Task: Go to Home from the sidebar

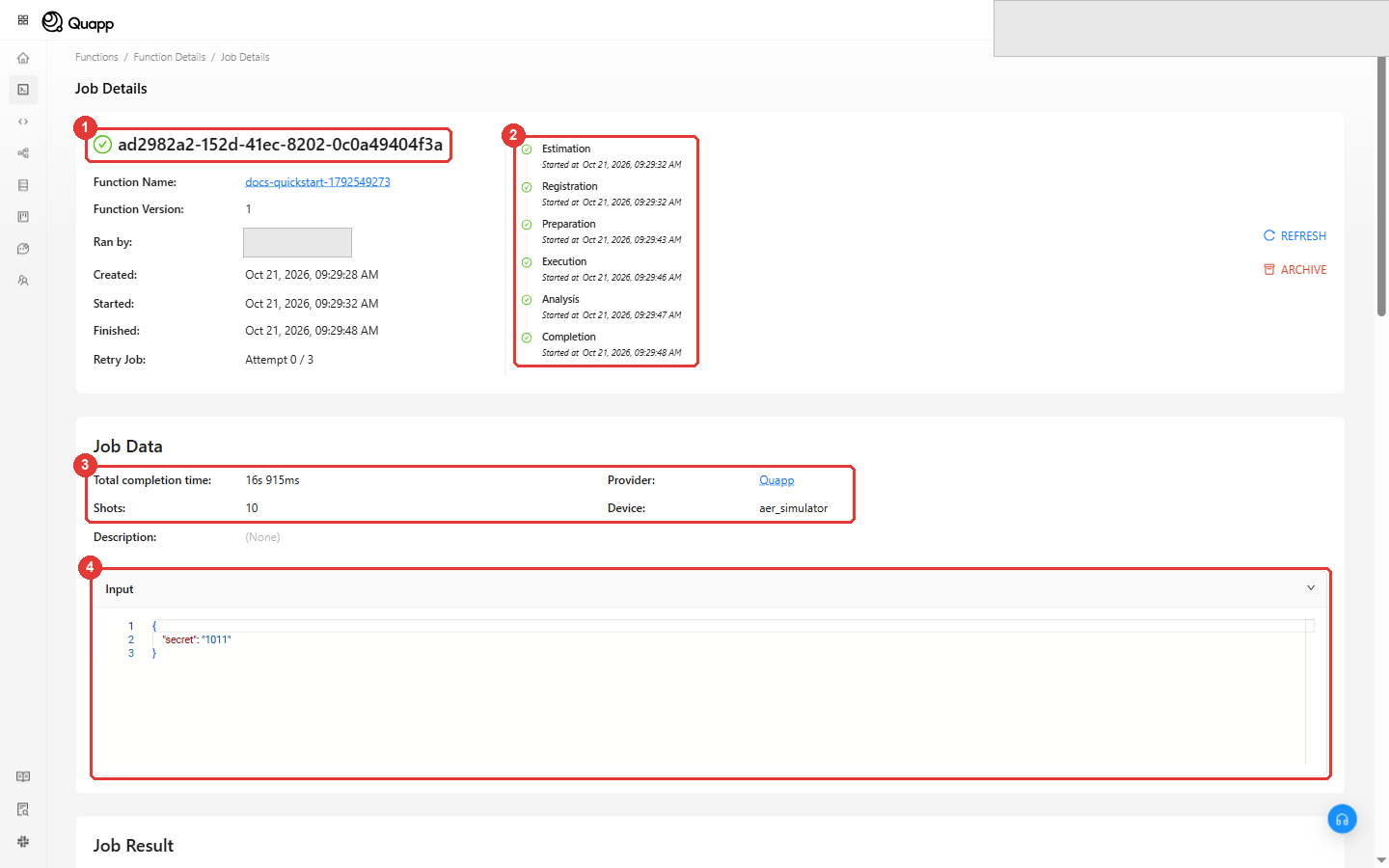Action: 23,58
